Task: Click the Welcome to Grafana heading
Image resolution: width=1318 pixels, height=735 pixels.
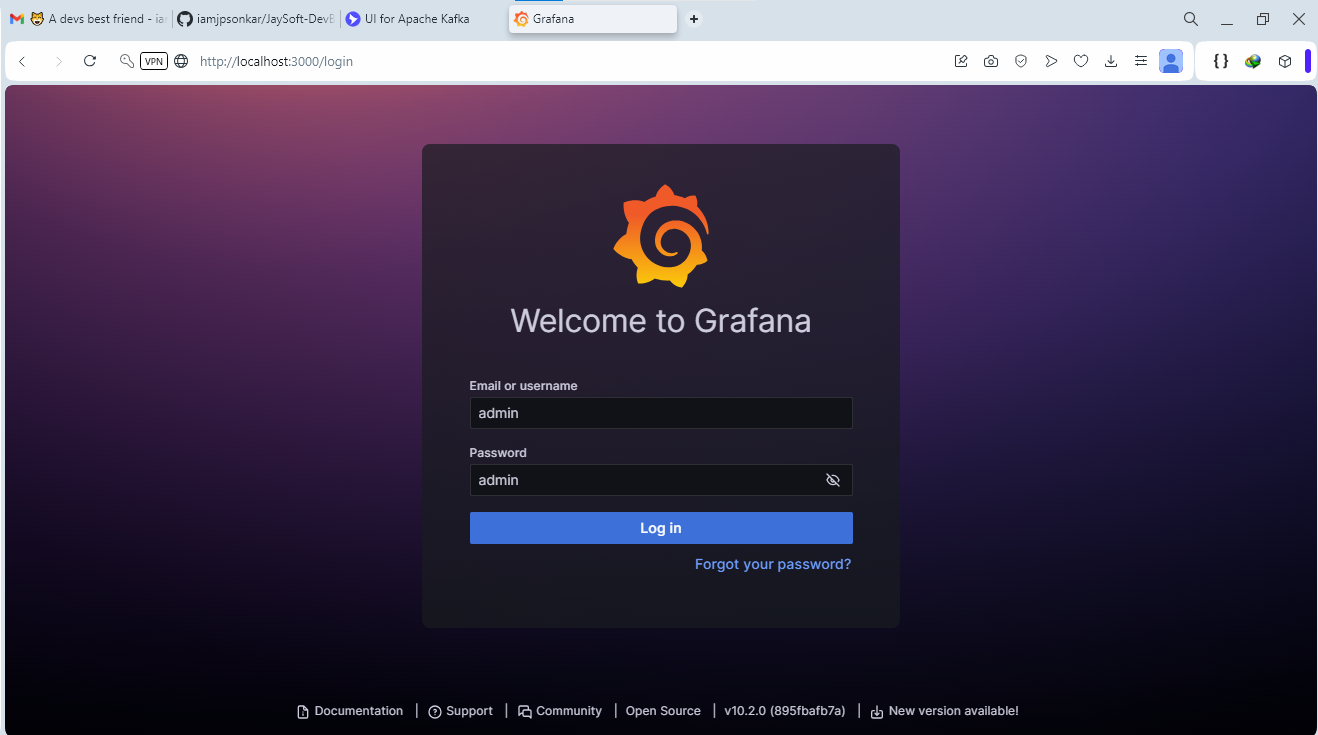Action: 661,321
